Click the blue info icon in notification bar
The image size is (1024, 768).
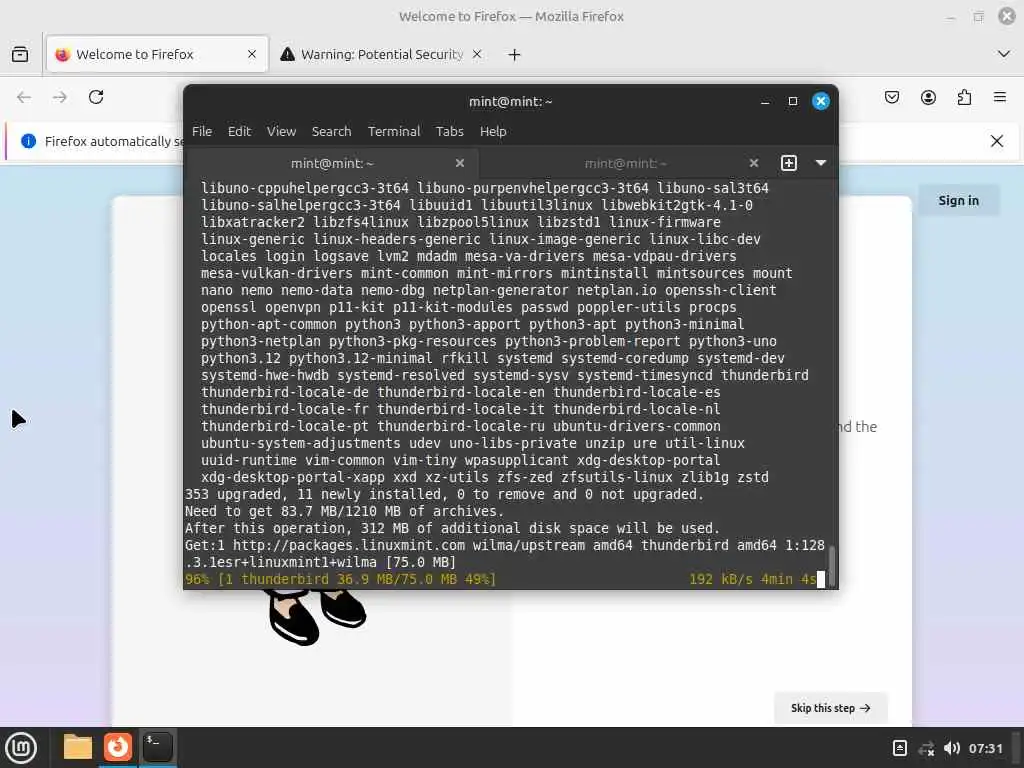point(28,141)
